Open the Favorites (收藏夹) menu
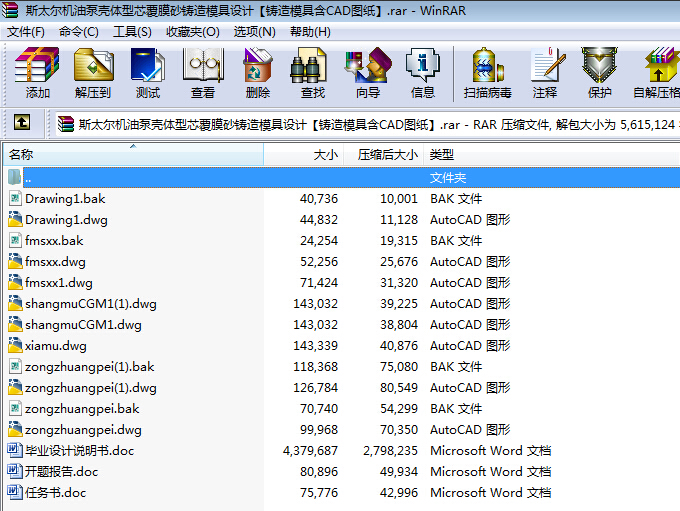The width and height of the screenshot is (680, 511). coord(193,32)
